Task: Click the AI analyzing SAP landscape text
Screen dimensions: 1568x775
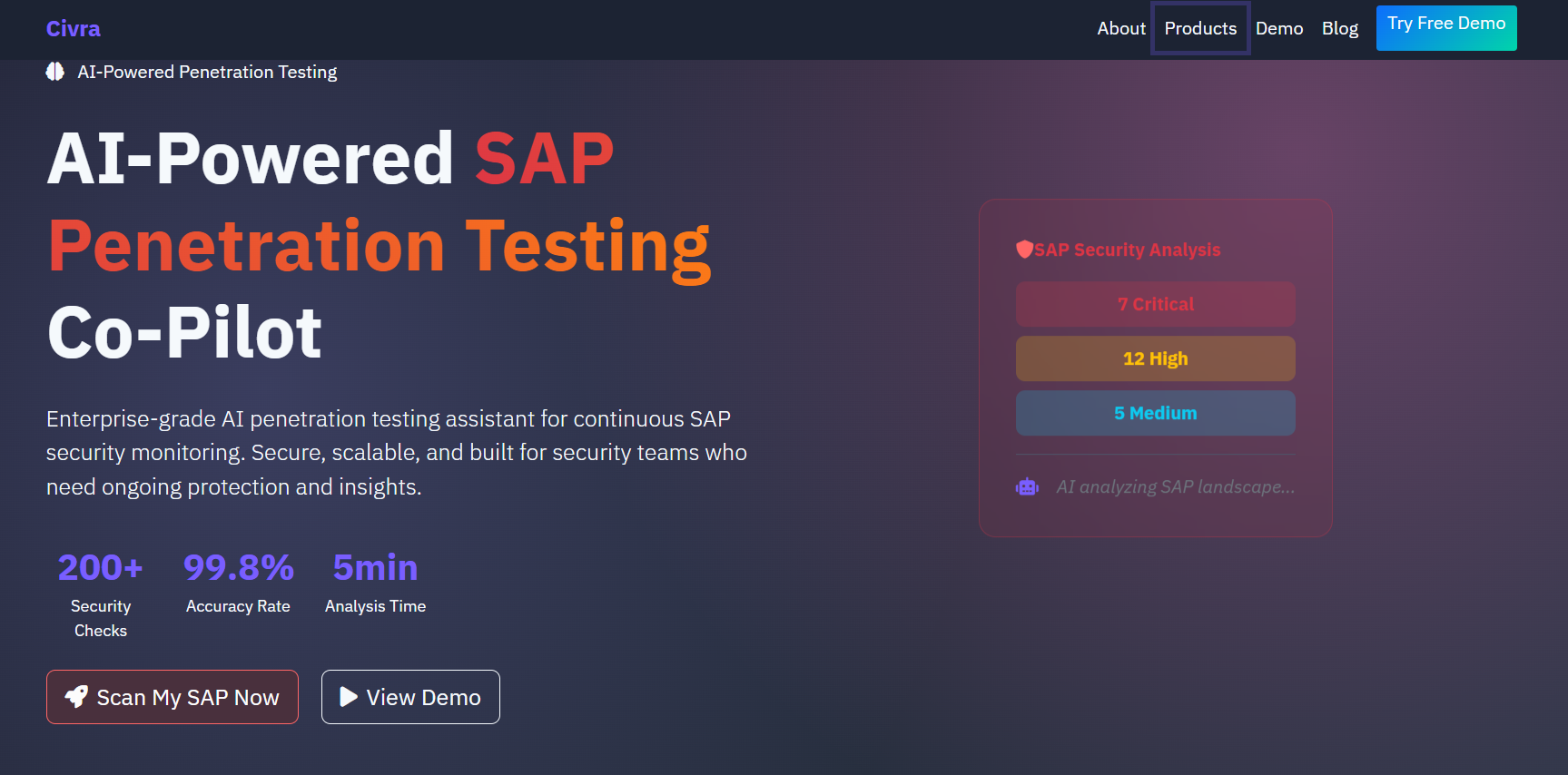Action: [x=1176, y=487]
